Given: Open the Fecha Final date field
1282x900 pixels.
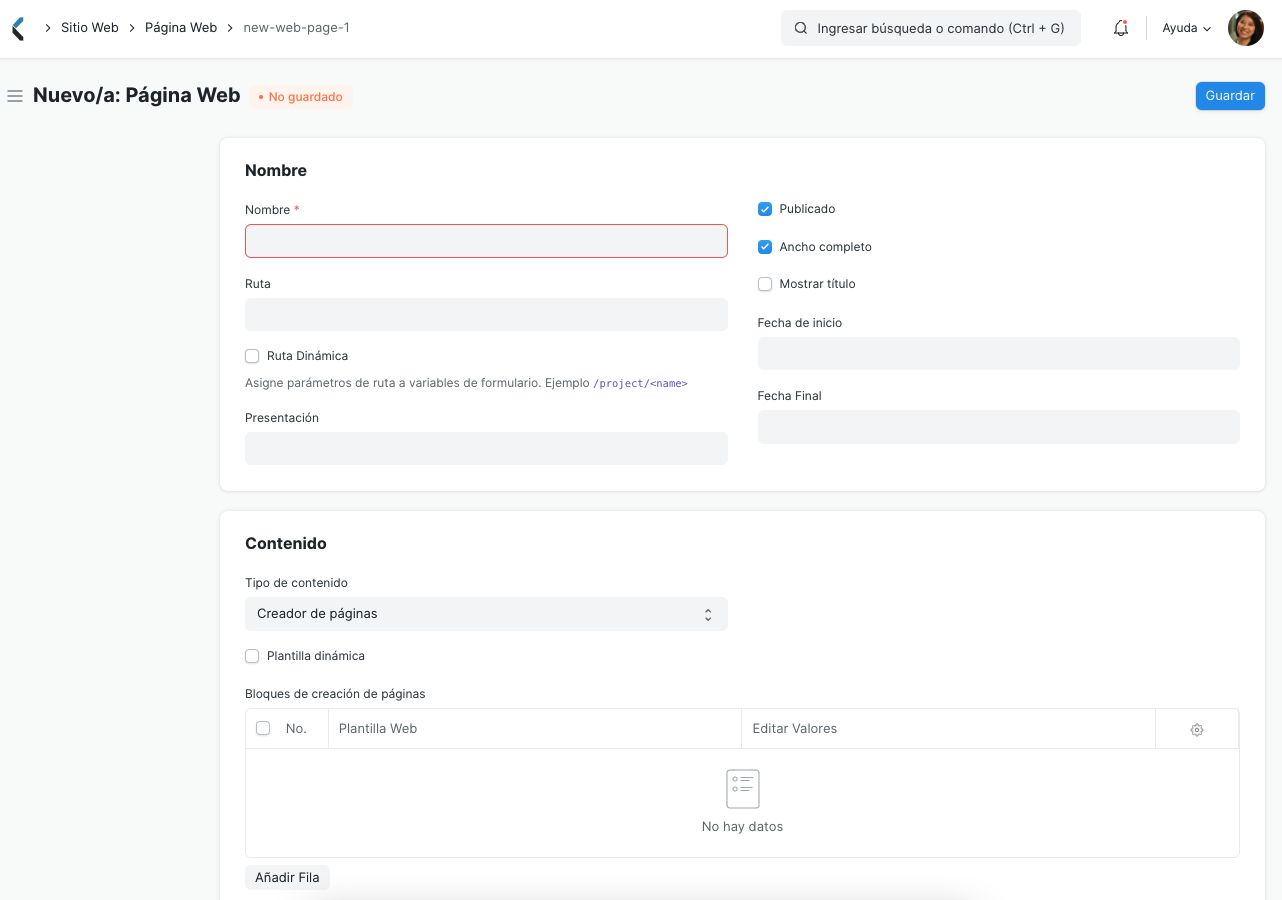Looking at the screenshot, I should 998,427.
